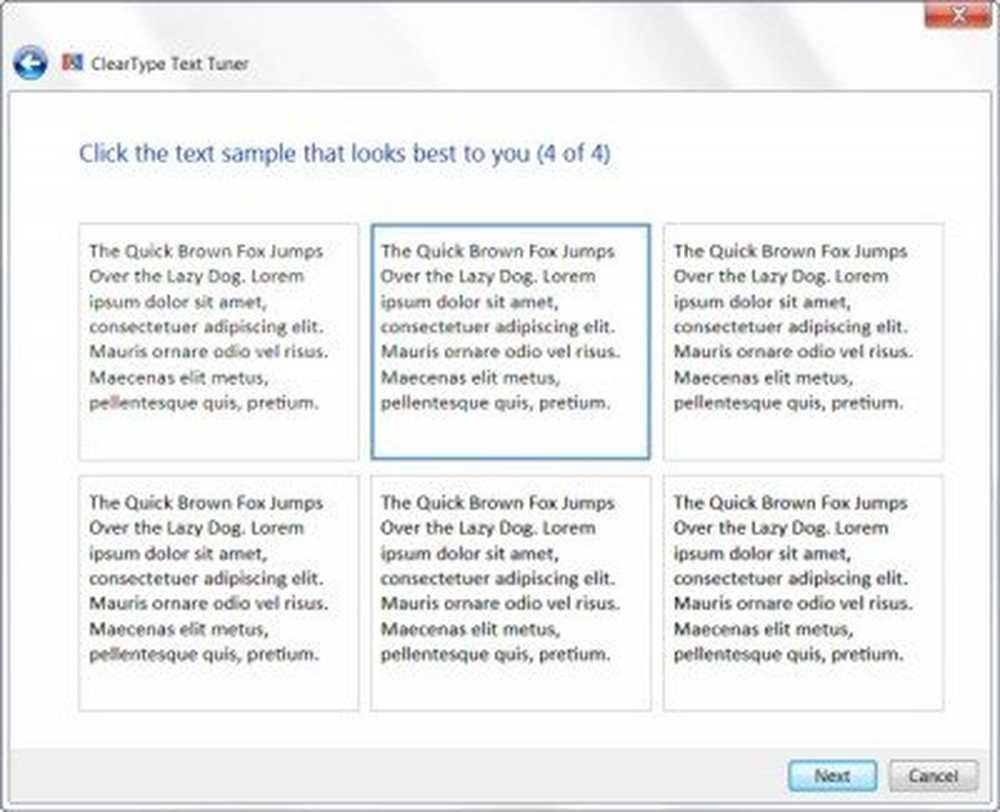Click 'Maecenas elit metus,' in bottom-right sample

point(763,629)
